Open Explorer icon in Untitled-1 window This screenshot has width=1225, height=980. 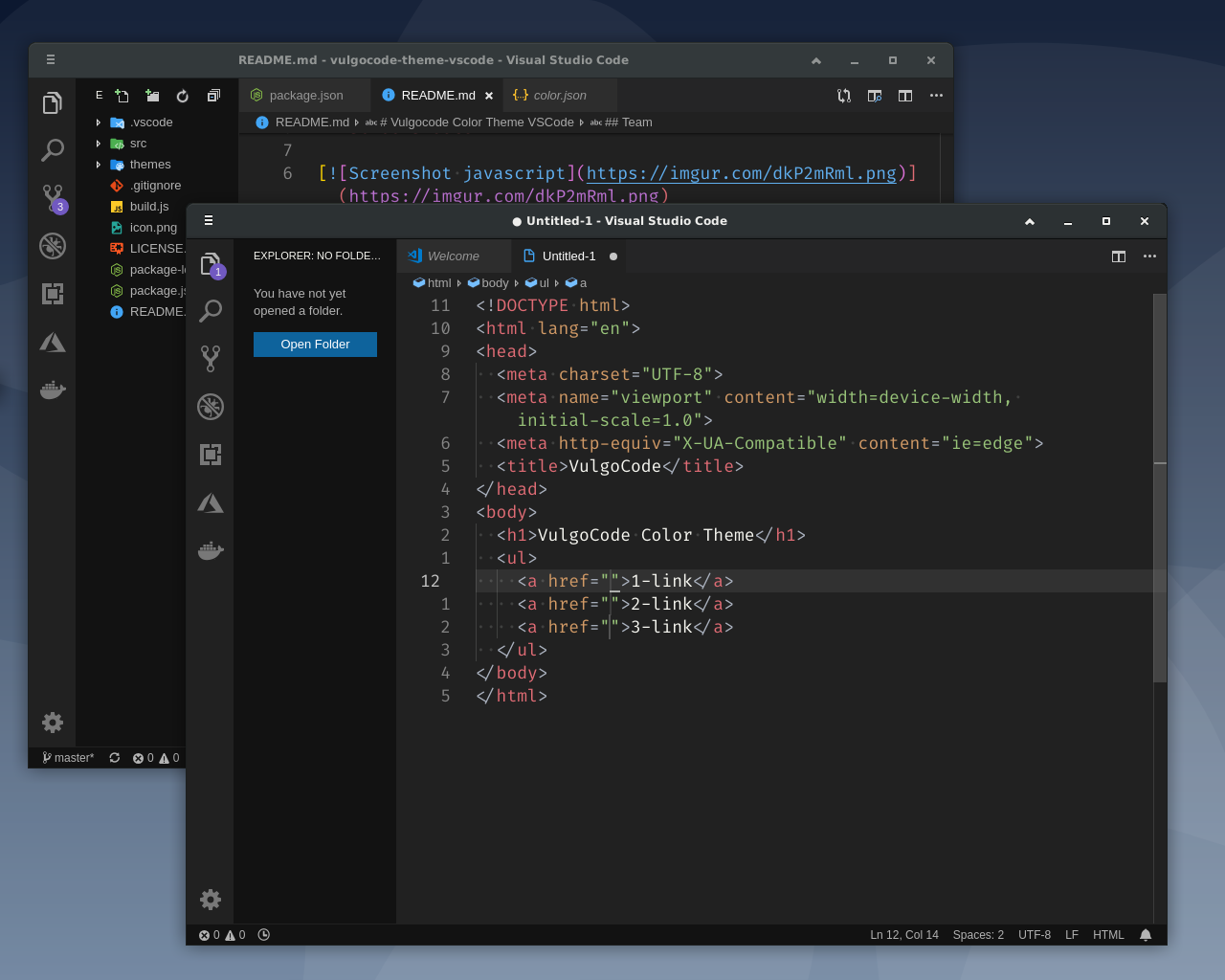pyautogui.click(x=211, y=264)
